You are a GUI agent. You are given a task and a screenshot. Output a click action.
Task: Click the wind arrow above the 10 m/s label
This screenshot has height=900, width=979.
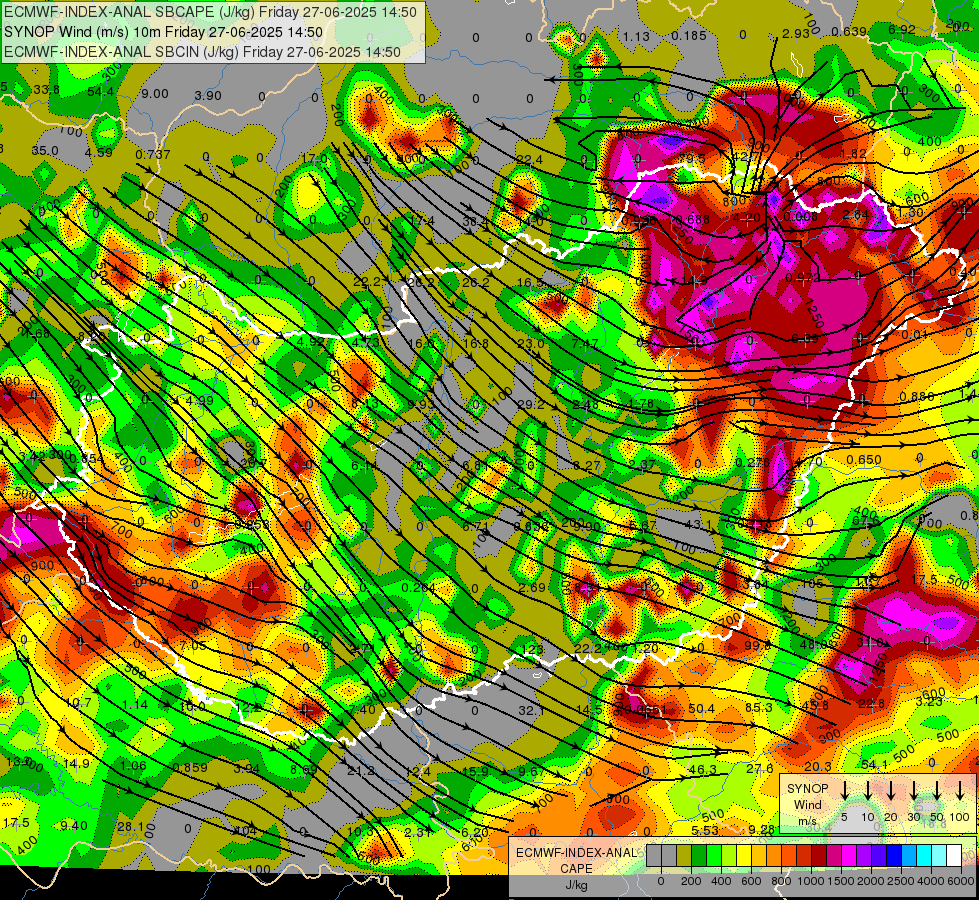pos(867,790)
